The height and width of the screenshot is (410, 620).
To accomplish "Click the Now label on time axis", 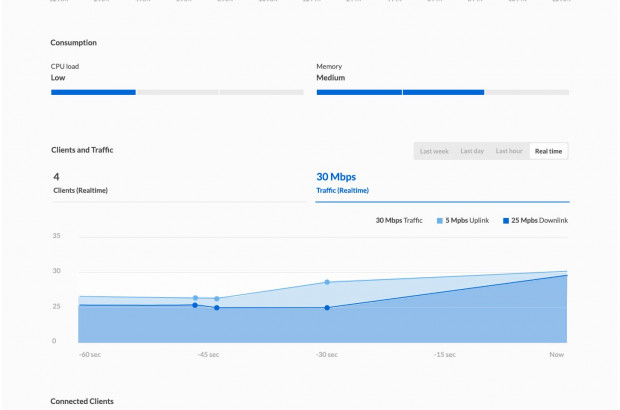I will [x=556, y=354].
